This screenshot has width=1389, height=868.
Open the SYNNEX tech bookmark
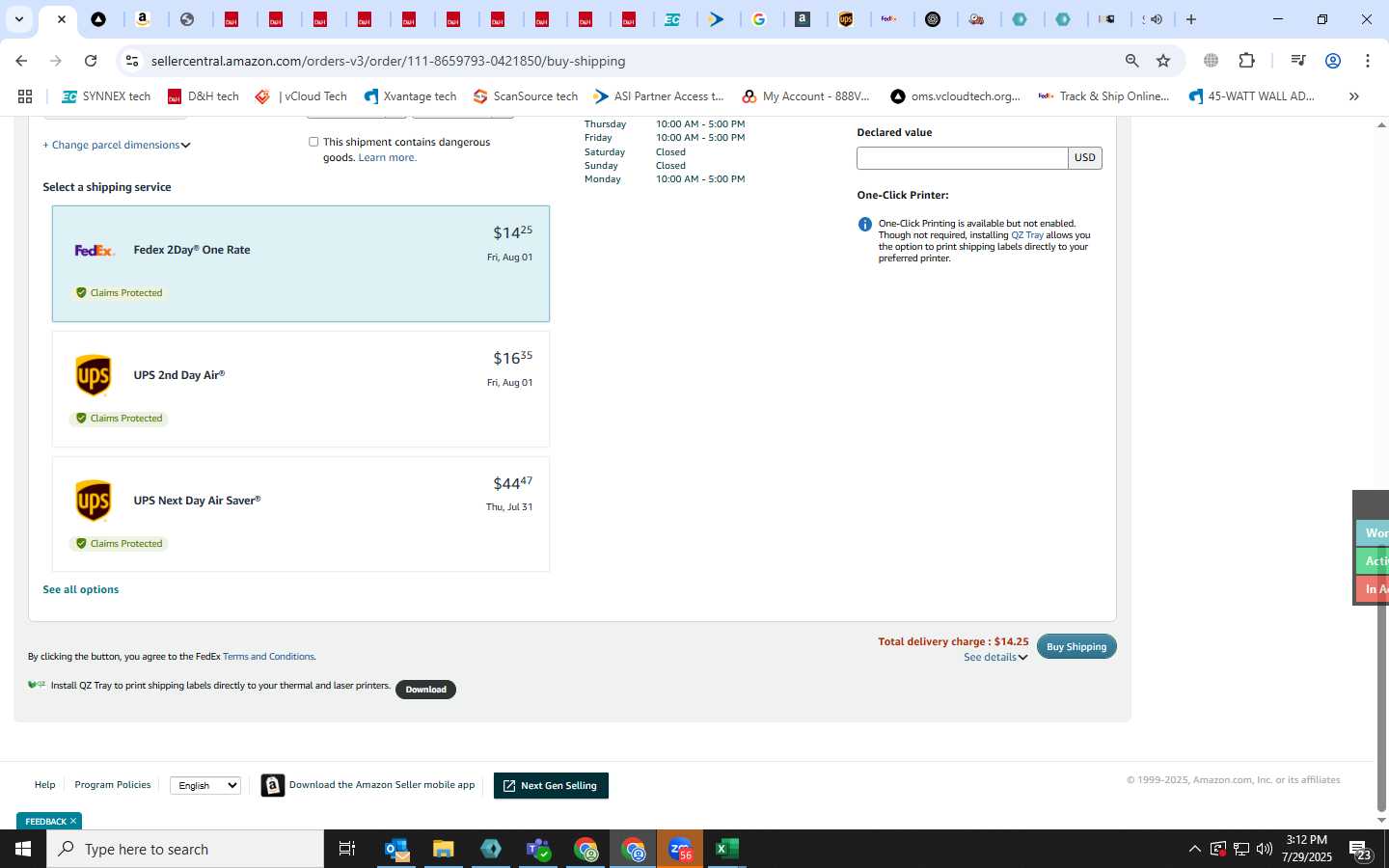(106, 96)
